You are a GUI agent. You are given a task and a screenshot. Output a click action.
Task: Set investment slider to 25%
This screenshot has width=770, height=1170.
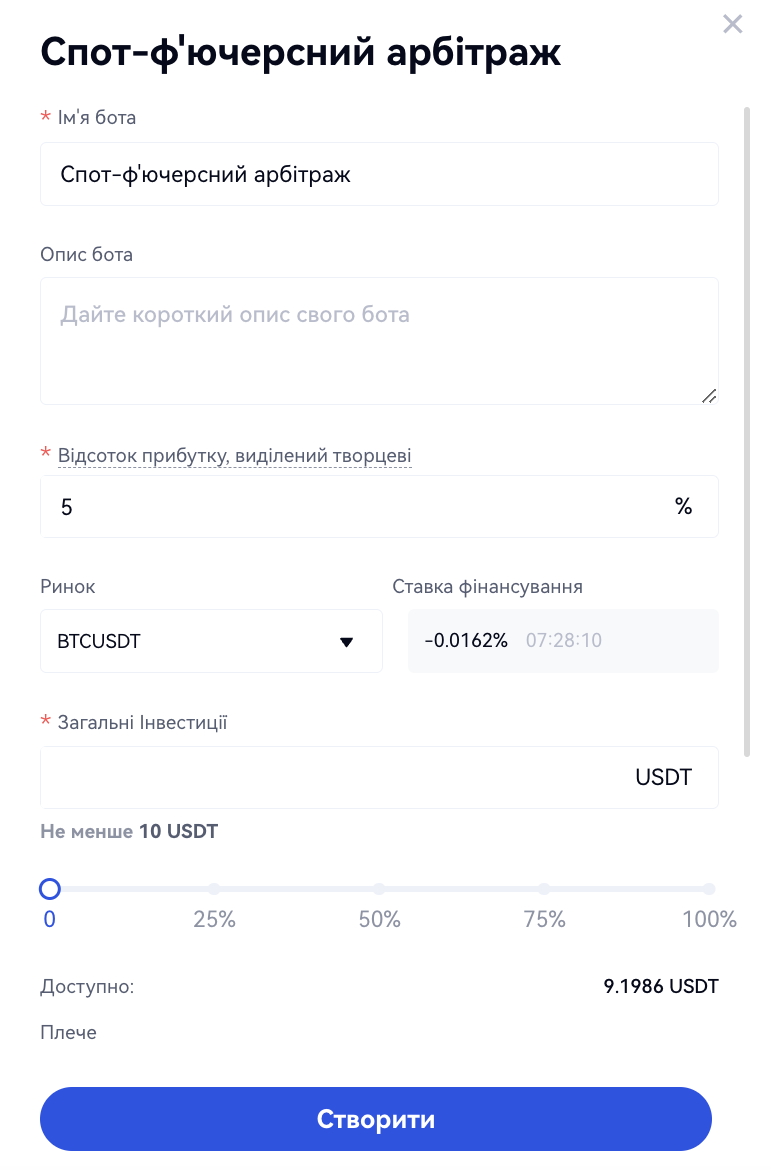pyautogui.click(x=214, y=889)
